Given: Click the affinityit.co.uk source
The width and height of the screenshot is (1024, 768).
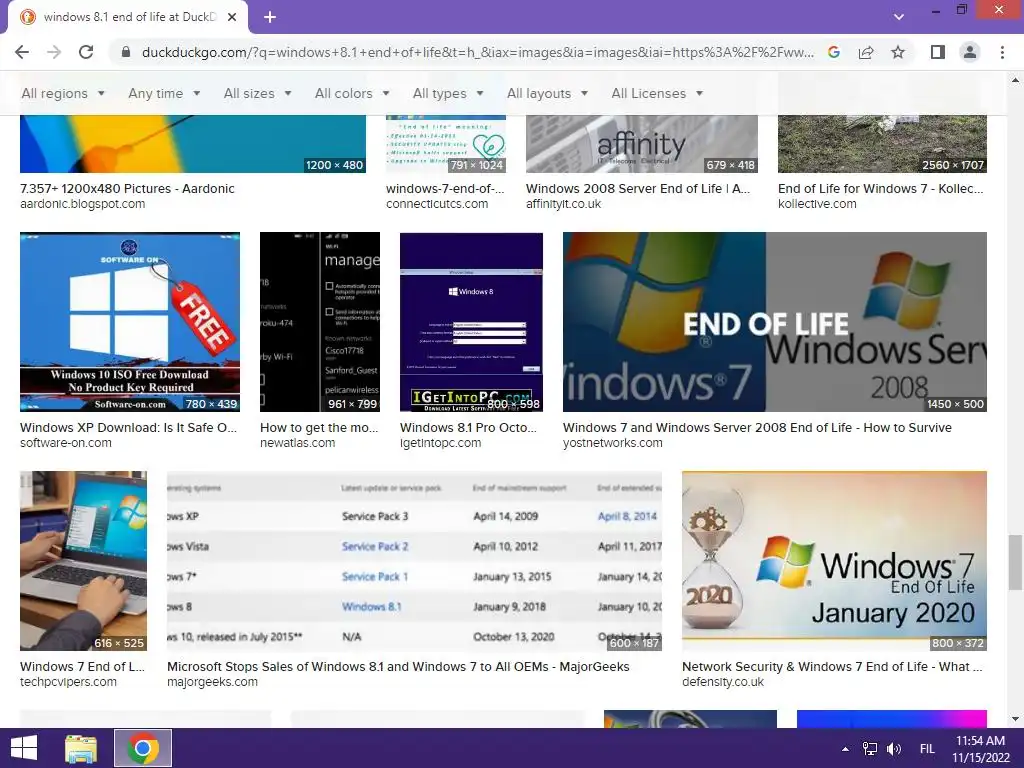Looking at the screenshot, I should click(564, 204).
